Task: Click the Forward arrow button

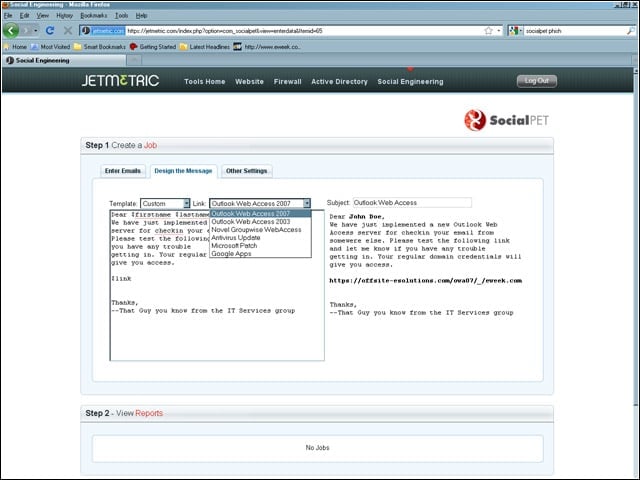Action: [x=27, y=31]
